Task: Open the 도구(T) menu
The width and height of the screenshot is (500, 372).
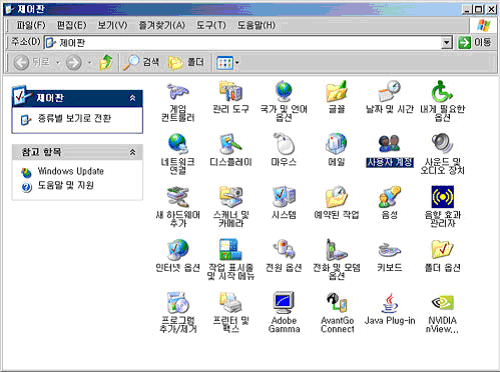Action: [x=211, y=25]
